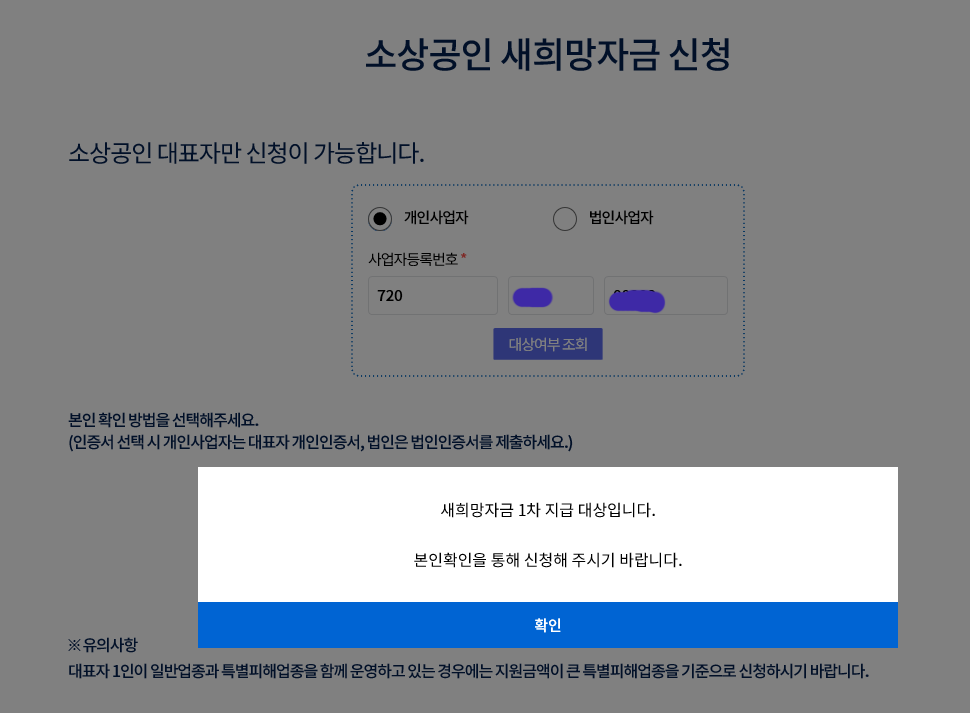Click the ※ 유의사항 heading
The height and width of the screenshot is (713, 970).
[x=103, y=645]
